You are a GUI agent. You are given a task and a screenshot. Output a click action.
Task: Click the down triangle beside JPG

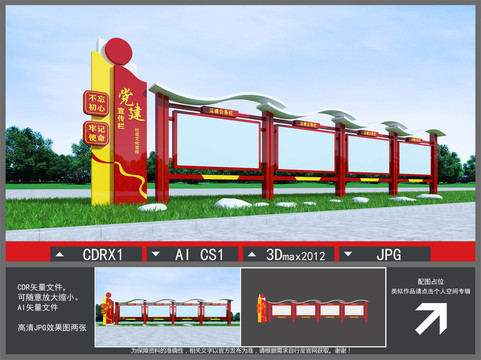click(x=348, y=254)
